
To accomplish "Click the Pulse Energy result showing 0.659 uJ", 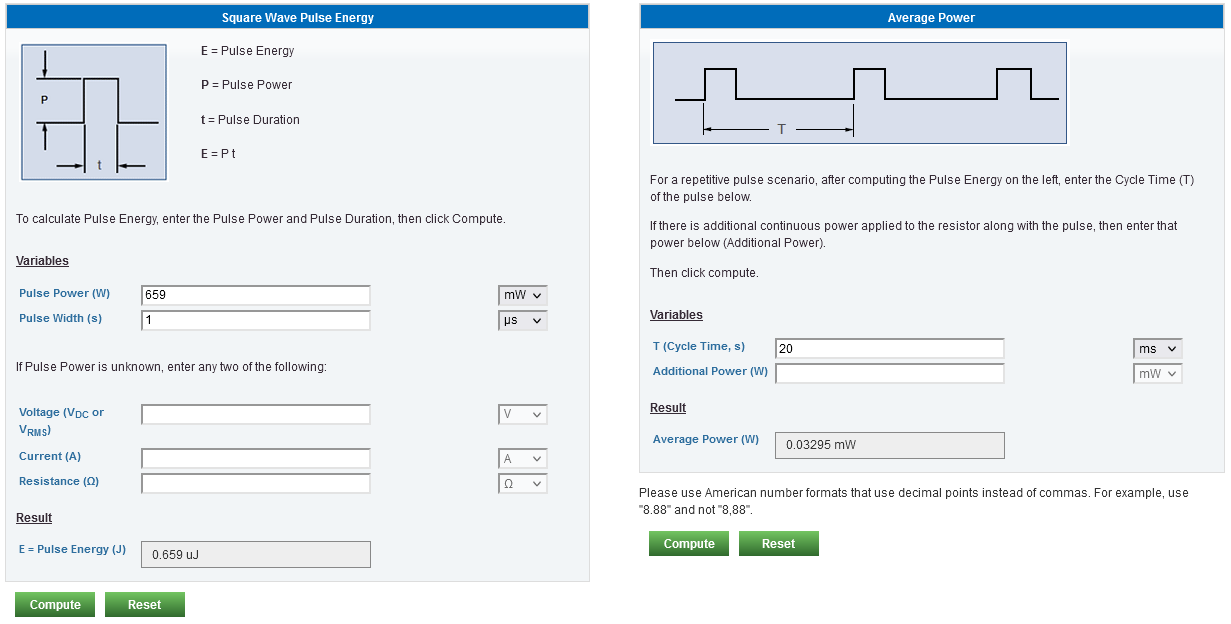I will click(256, 554).
